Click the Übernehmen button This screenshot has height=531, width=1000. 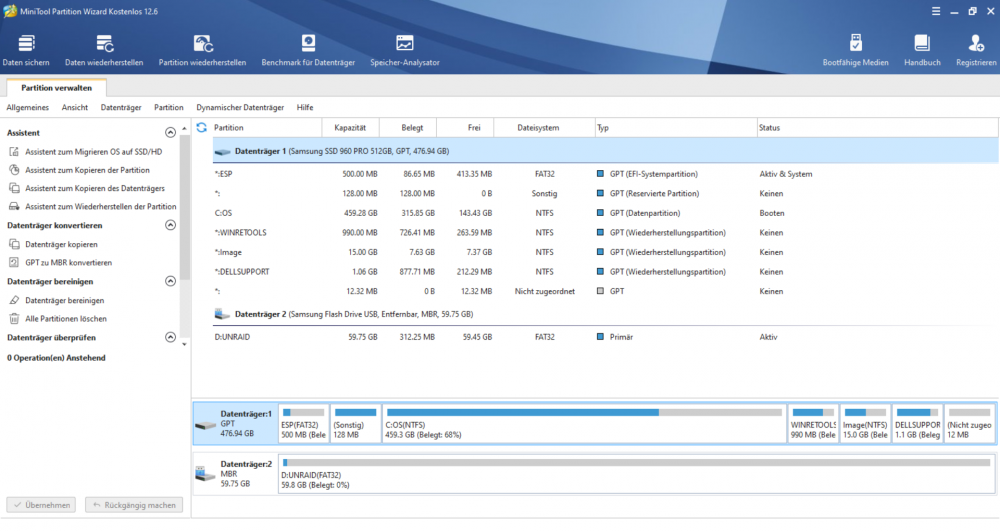pos(41,505)
